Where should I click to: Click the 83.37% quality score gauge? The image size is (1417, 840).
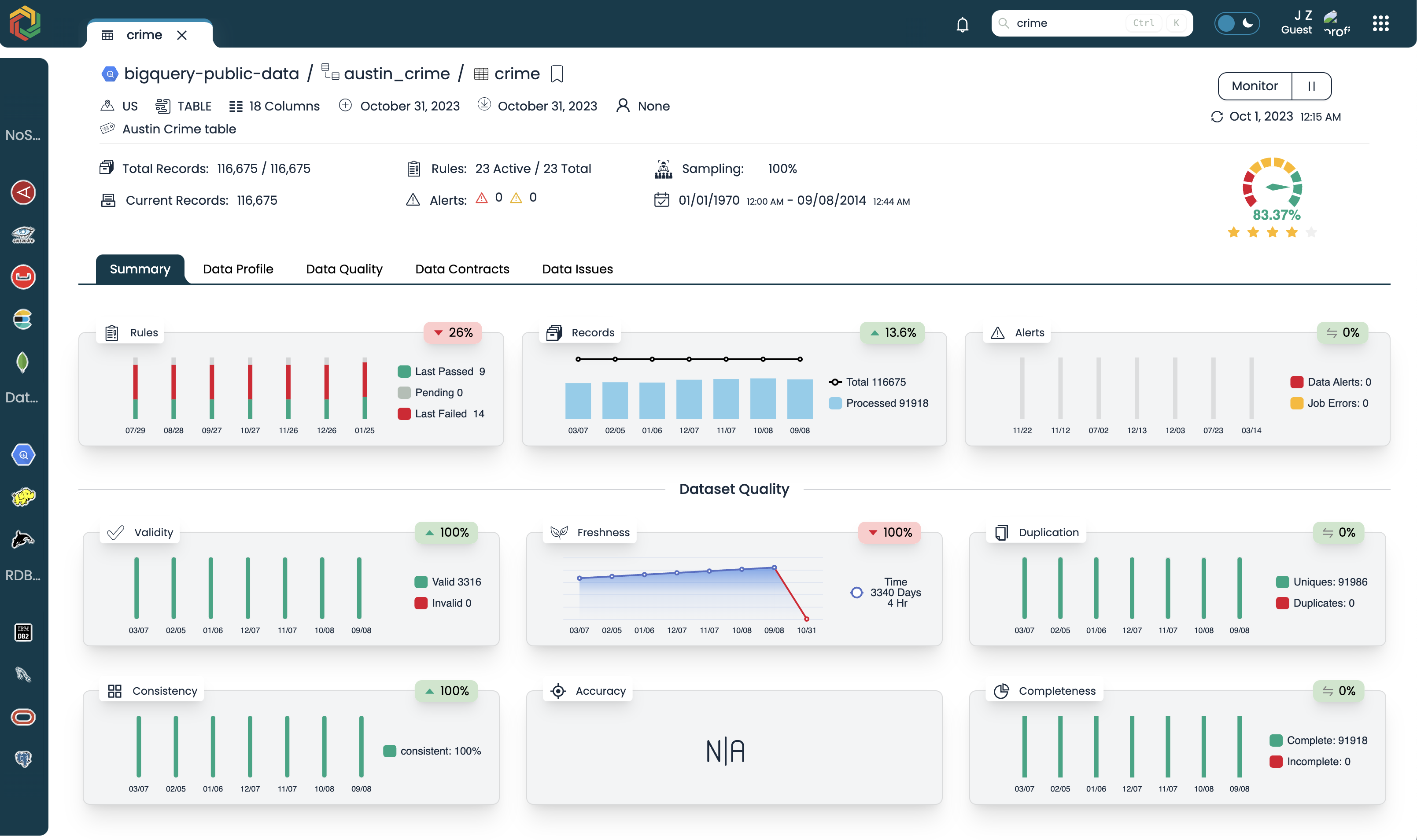click(1273, 190)
